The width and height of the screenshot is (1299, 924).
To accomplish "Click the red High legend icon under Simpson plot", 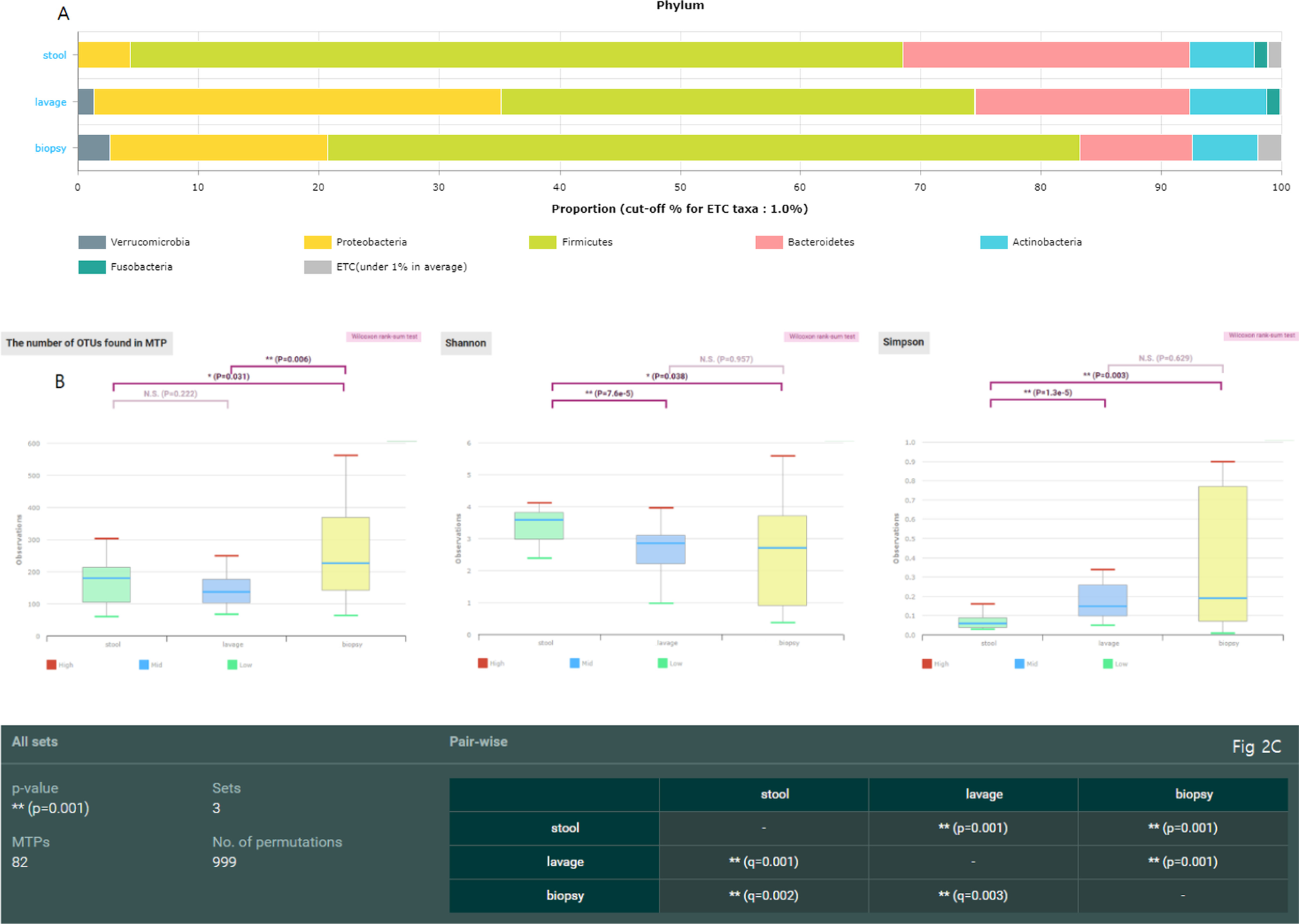I will (x=927, y=664).
